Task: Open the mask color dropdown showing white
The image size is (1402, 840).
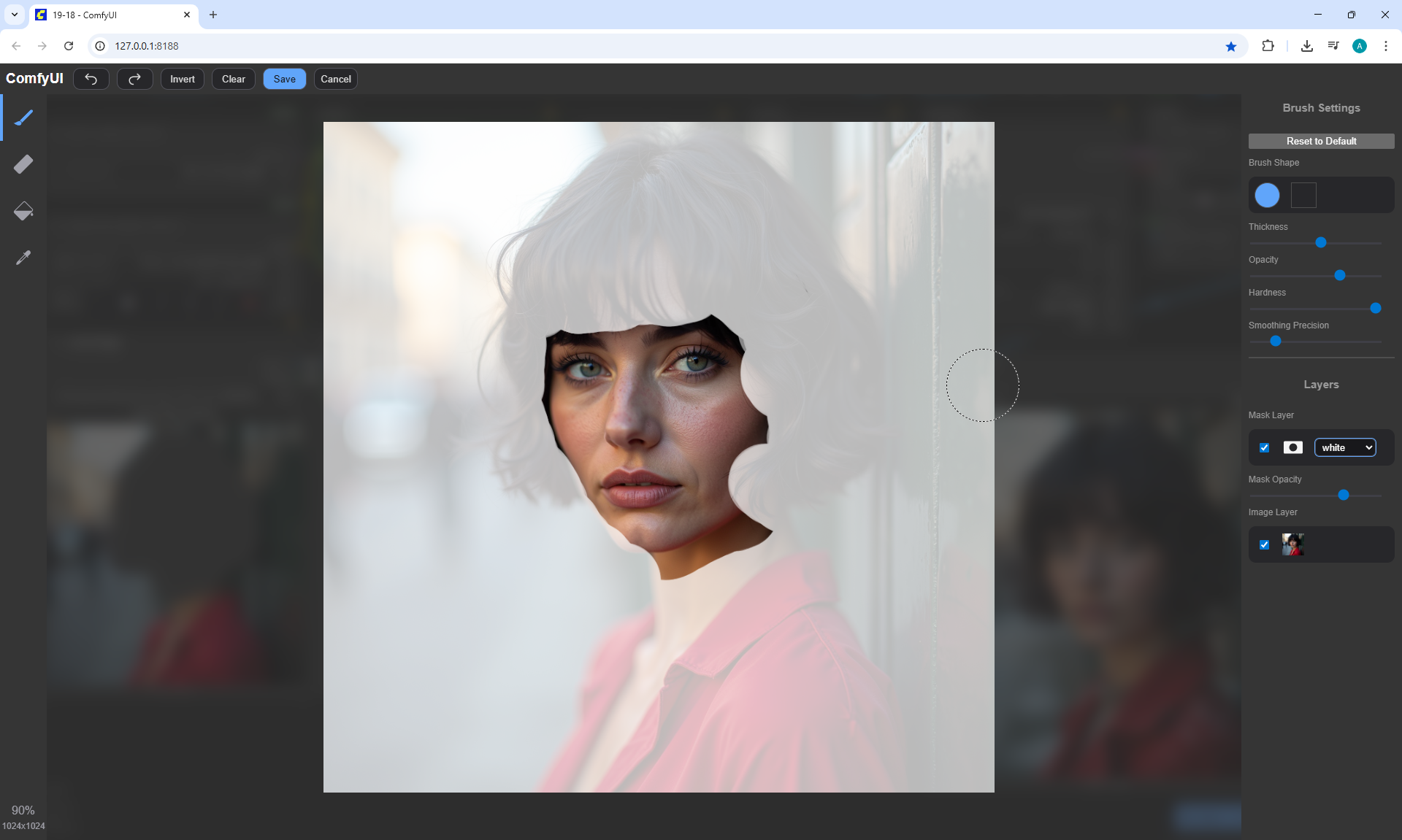Action: [1345, 447]
